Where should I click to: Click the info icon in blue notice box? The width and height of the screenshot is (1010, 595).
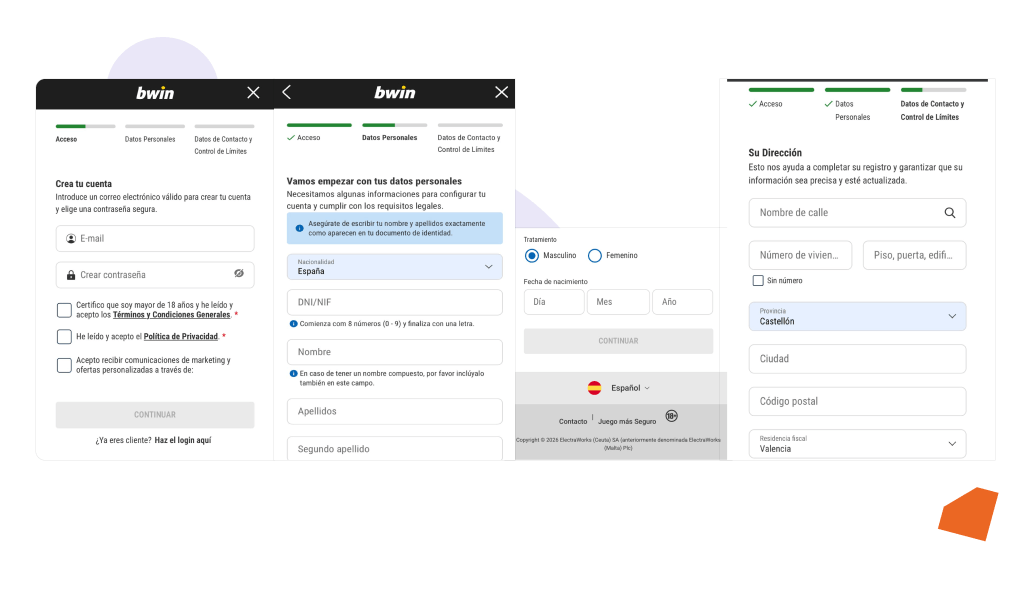[300, 228]
